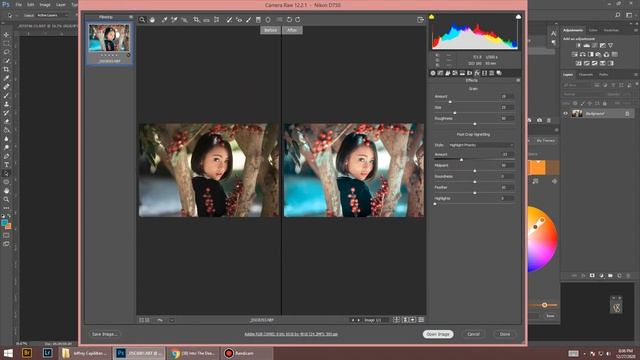Click Photoshop search magnifier icon
640x360 pixels.
click(618, 15)
